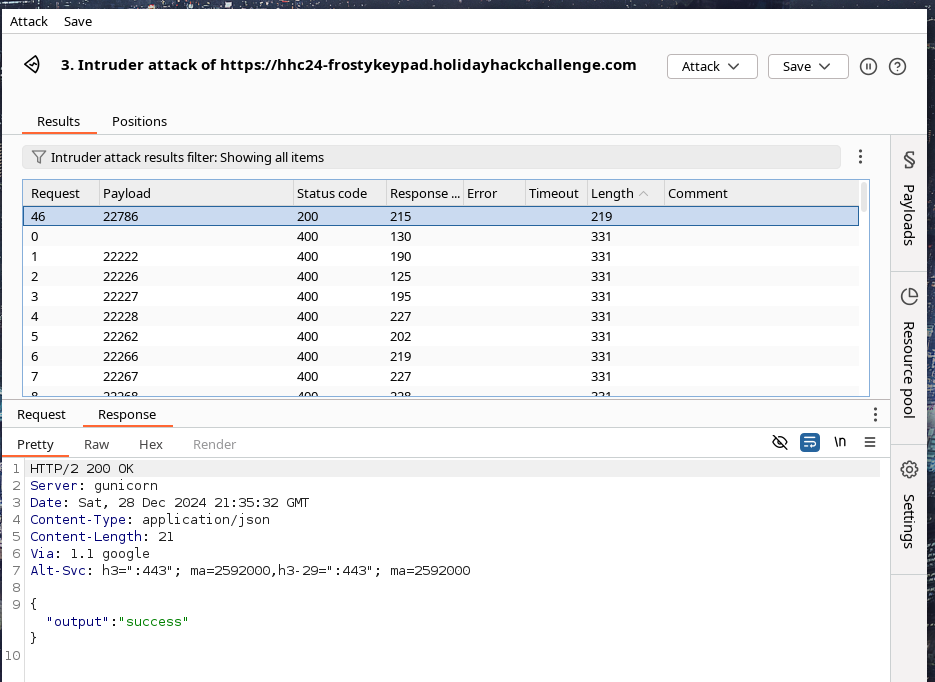This screenshot has height=682, width=935.
Task: Open the Save menu in menu bar
Action: 78,21
